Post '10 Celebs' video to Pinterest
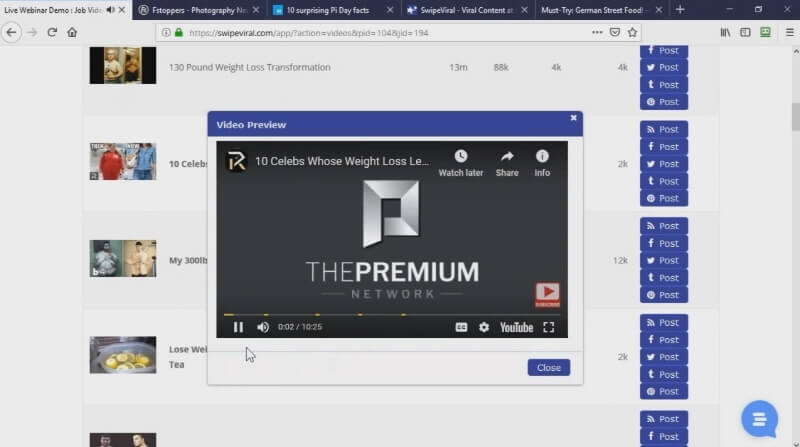The height and width of the screenshot is (447, 800). 663,198
